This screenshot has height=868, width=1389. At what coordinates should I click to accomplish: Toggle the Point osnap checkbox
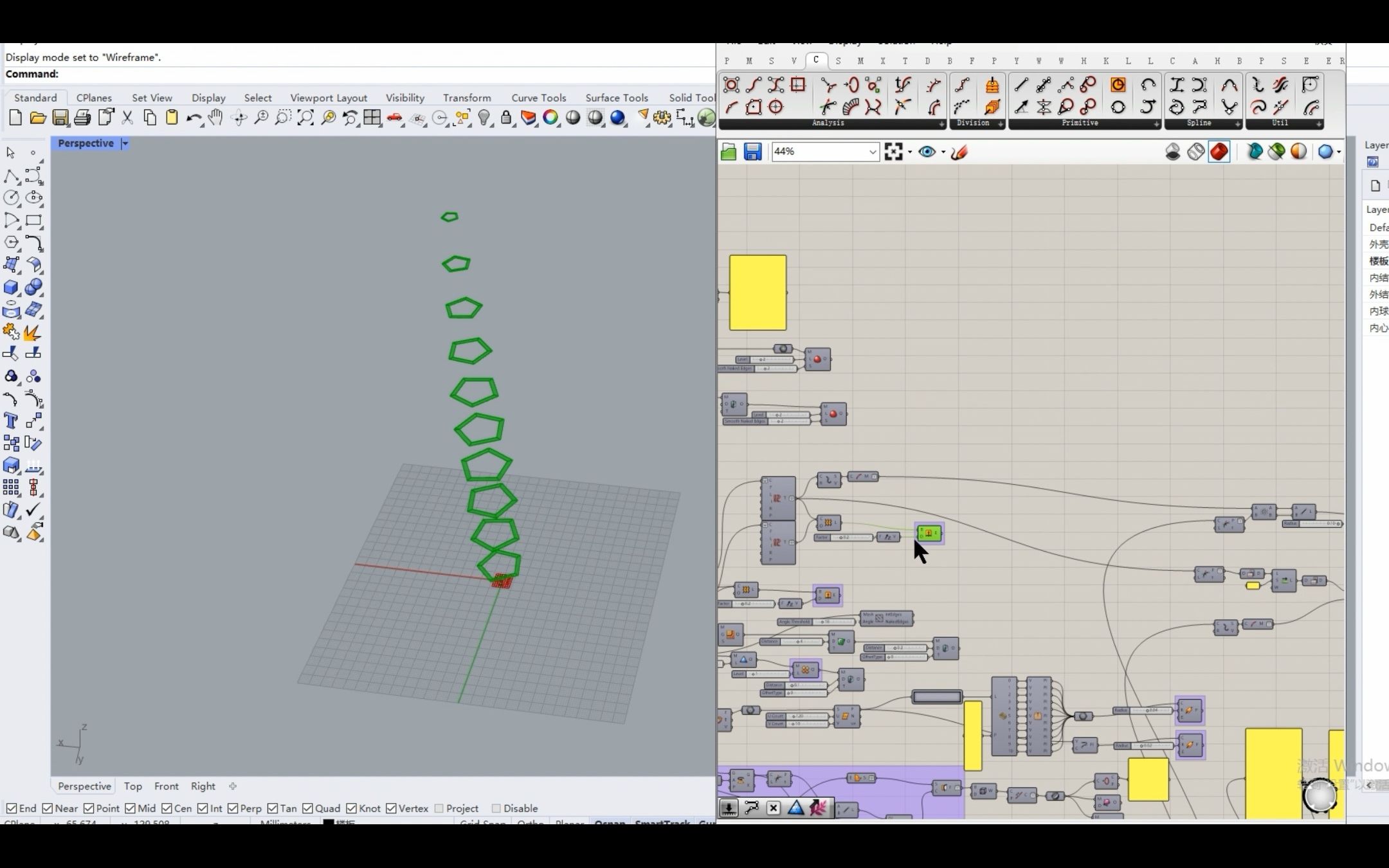tap(89, 808)
